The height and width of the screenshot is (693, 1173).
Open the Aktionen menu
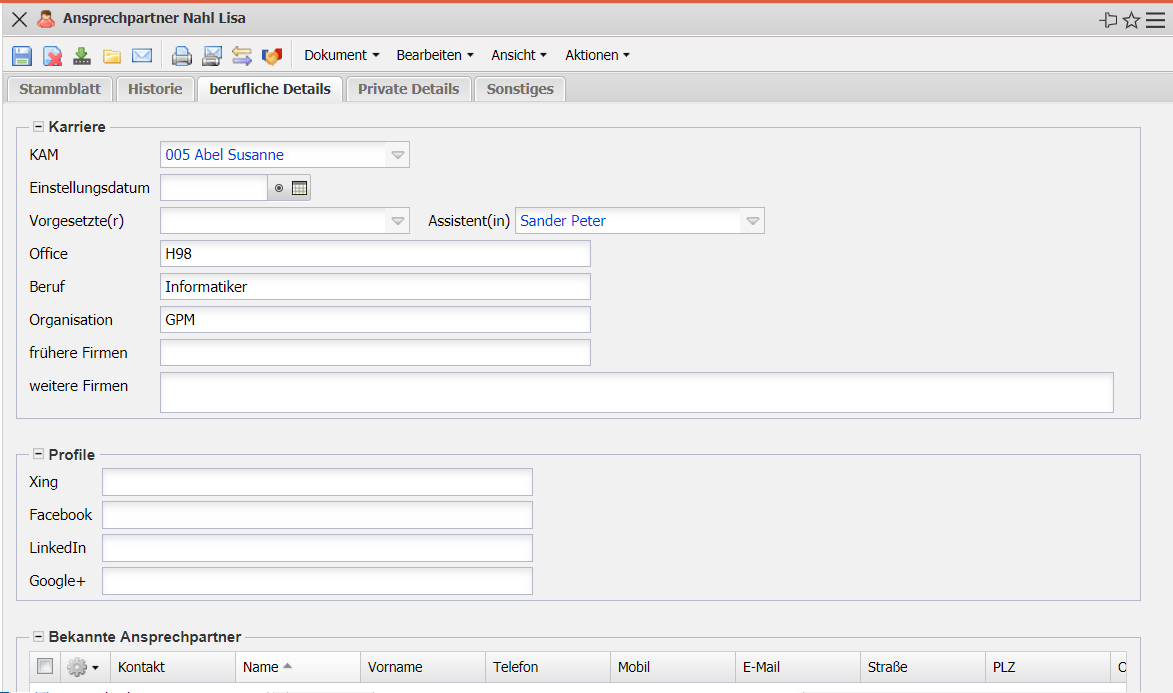click(597, 55)
